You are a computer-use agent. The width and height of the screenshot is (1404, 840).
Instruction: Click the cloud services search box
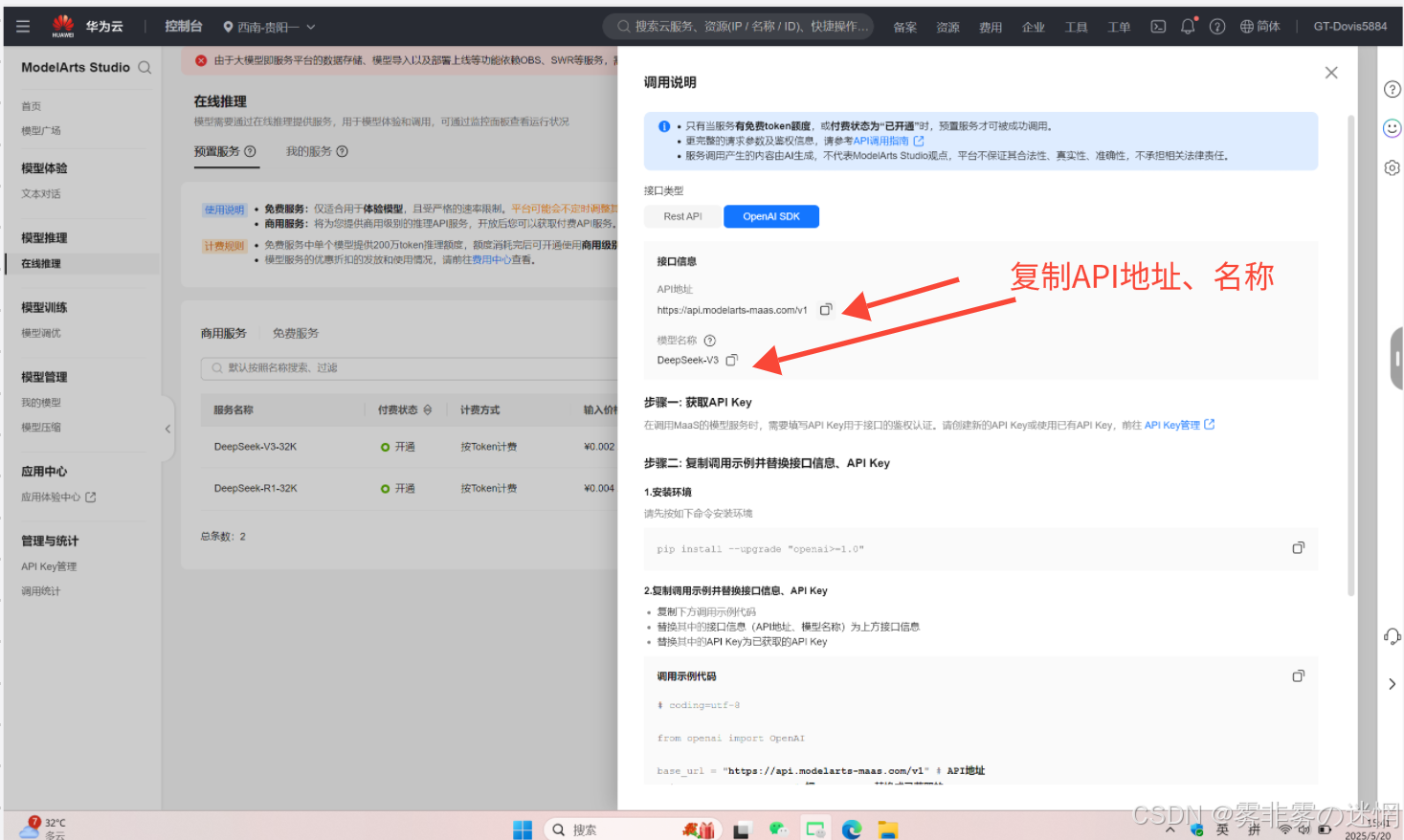(738, 27)
